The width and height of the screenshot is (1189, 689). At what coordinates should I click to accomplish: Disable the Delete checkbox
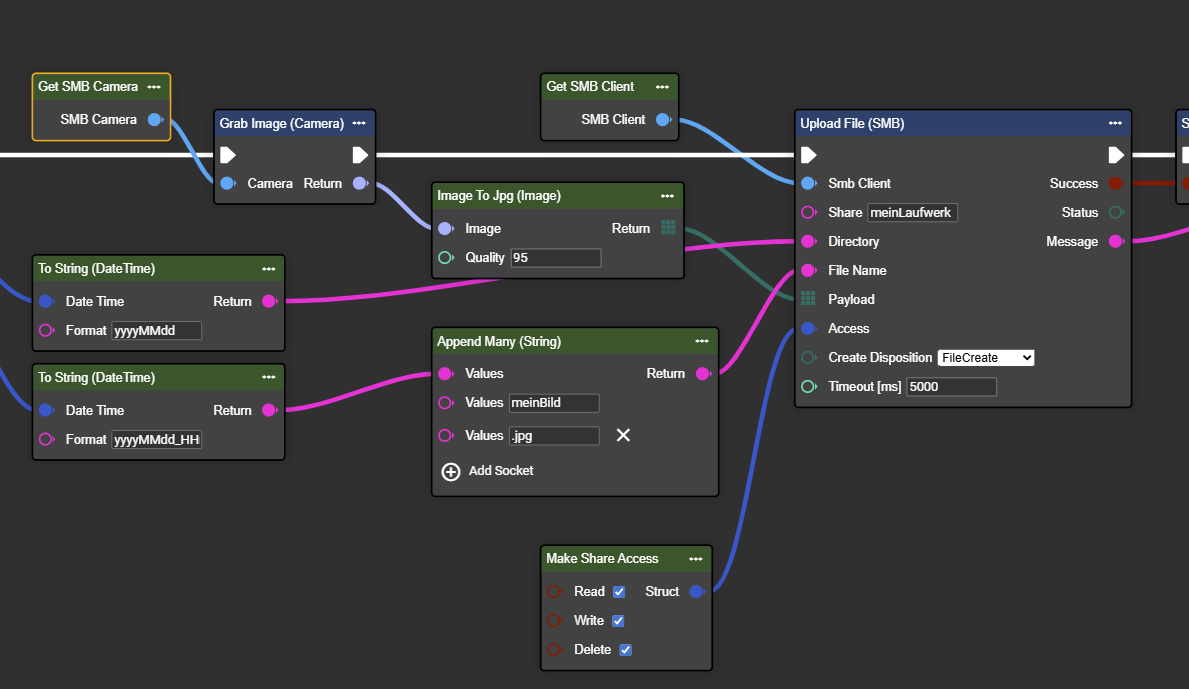click(x=625, y=650)
